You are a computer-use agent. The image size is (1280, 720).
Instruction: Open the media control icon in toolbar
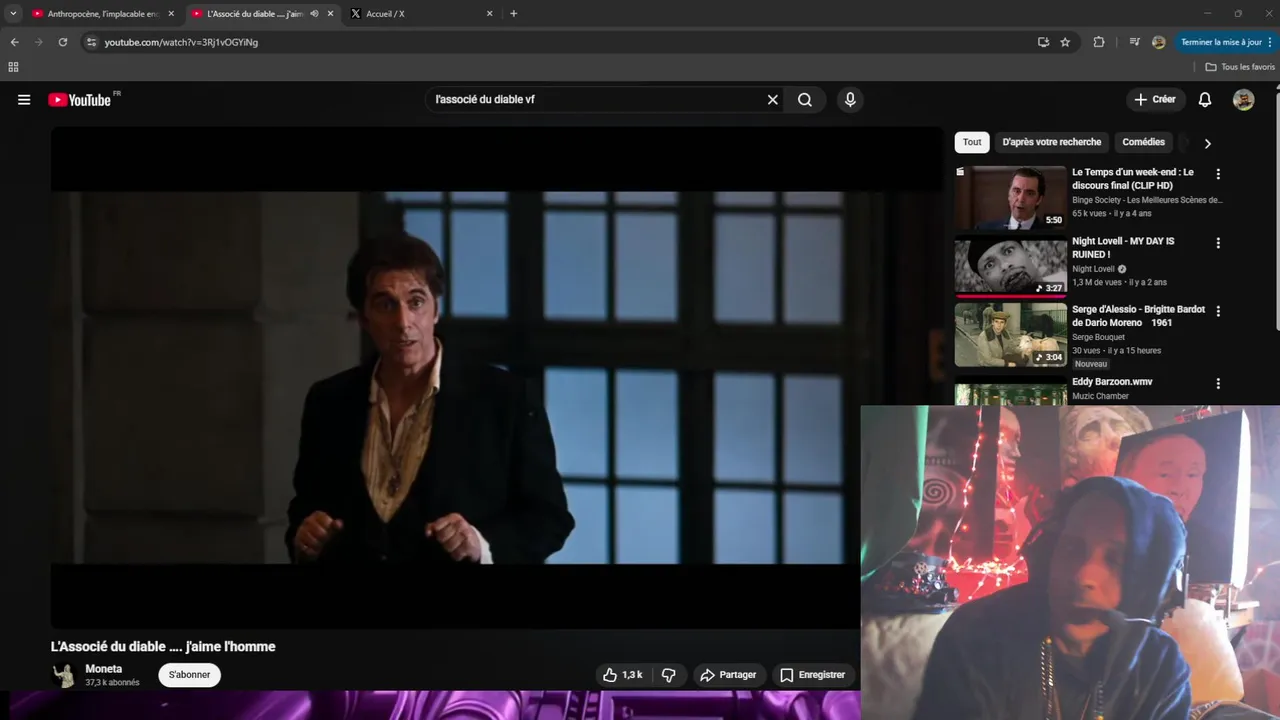pos(1134,42)
